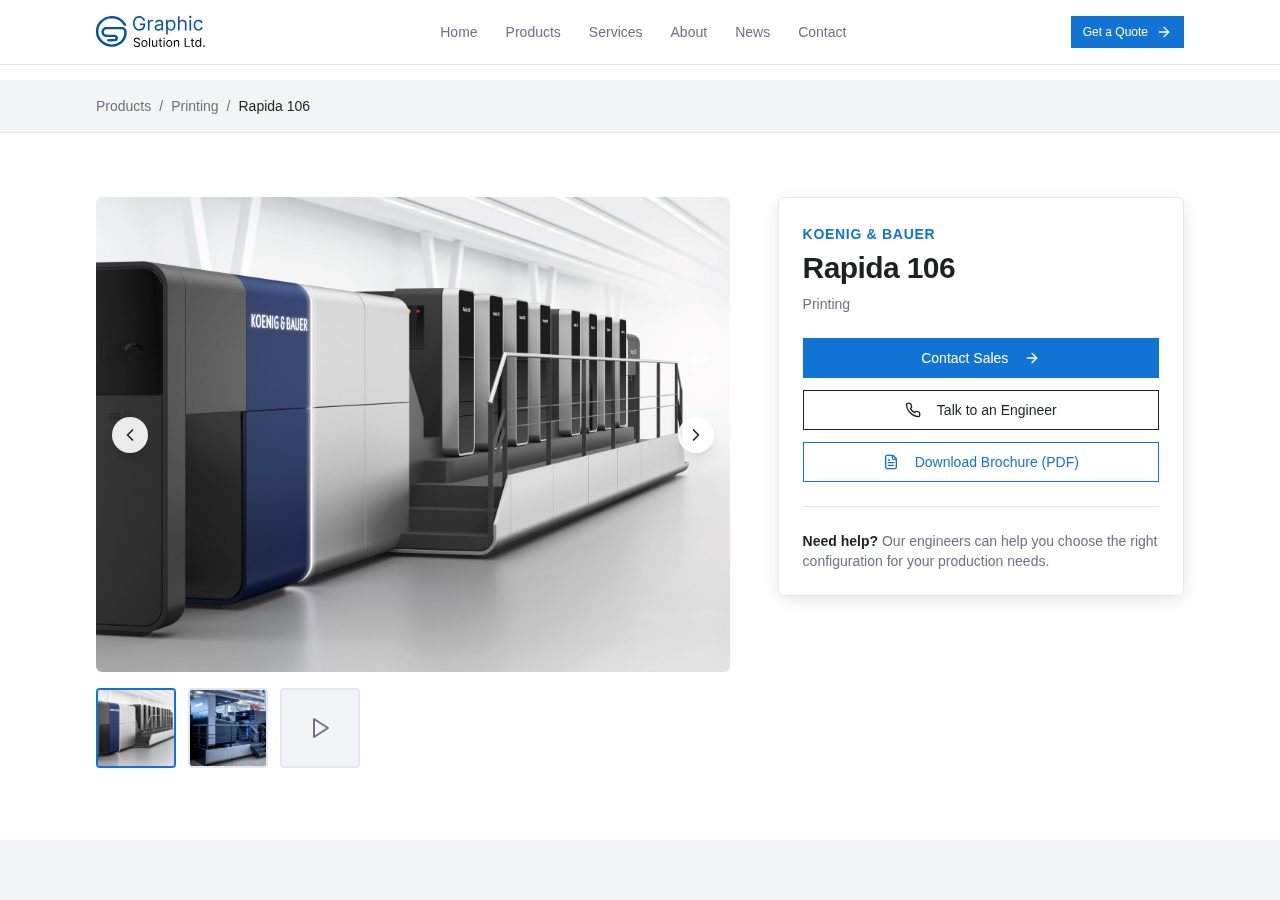
Task: Click the Printing label under the product title
Action: [826, 304]
